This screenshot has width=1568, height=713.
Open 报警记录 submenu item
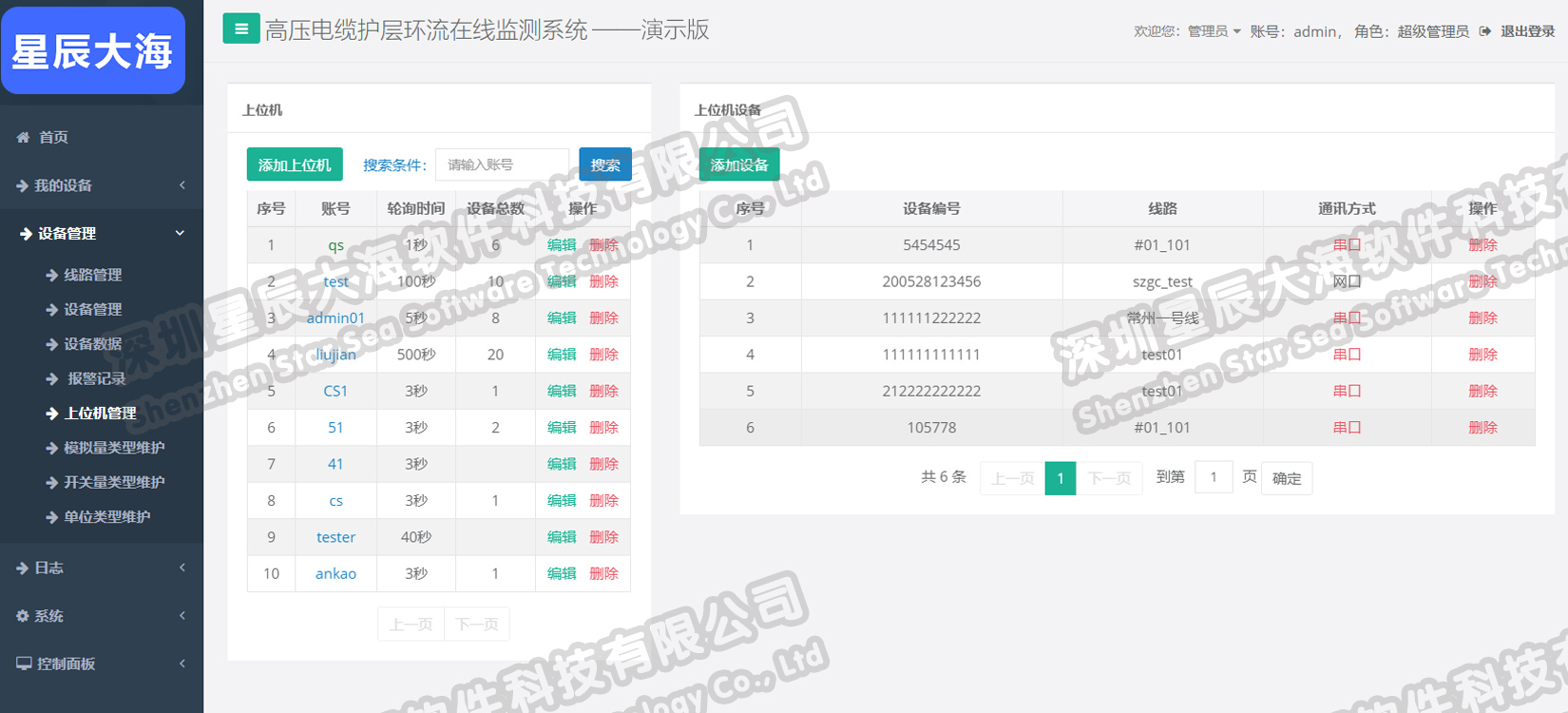tap(96, 378)
